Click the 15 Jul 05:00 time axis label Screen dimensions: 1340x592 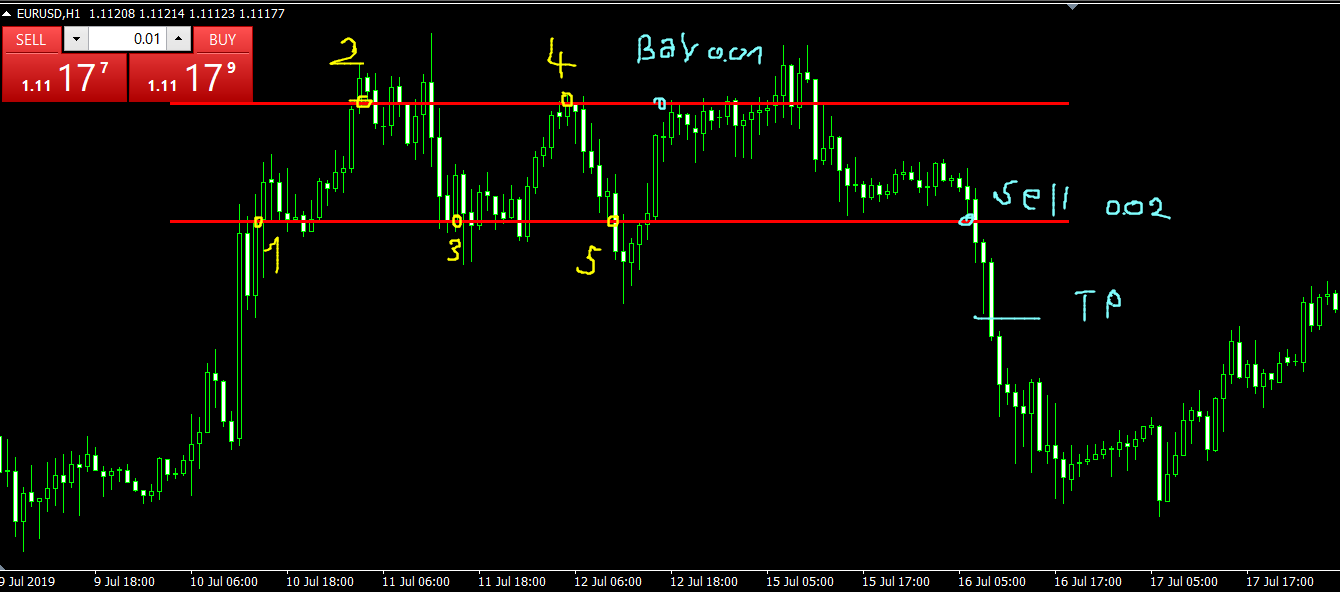coord(800,581)
